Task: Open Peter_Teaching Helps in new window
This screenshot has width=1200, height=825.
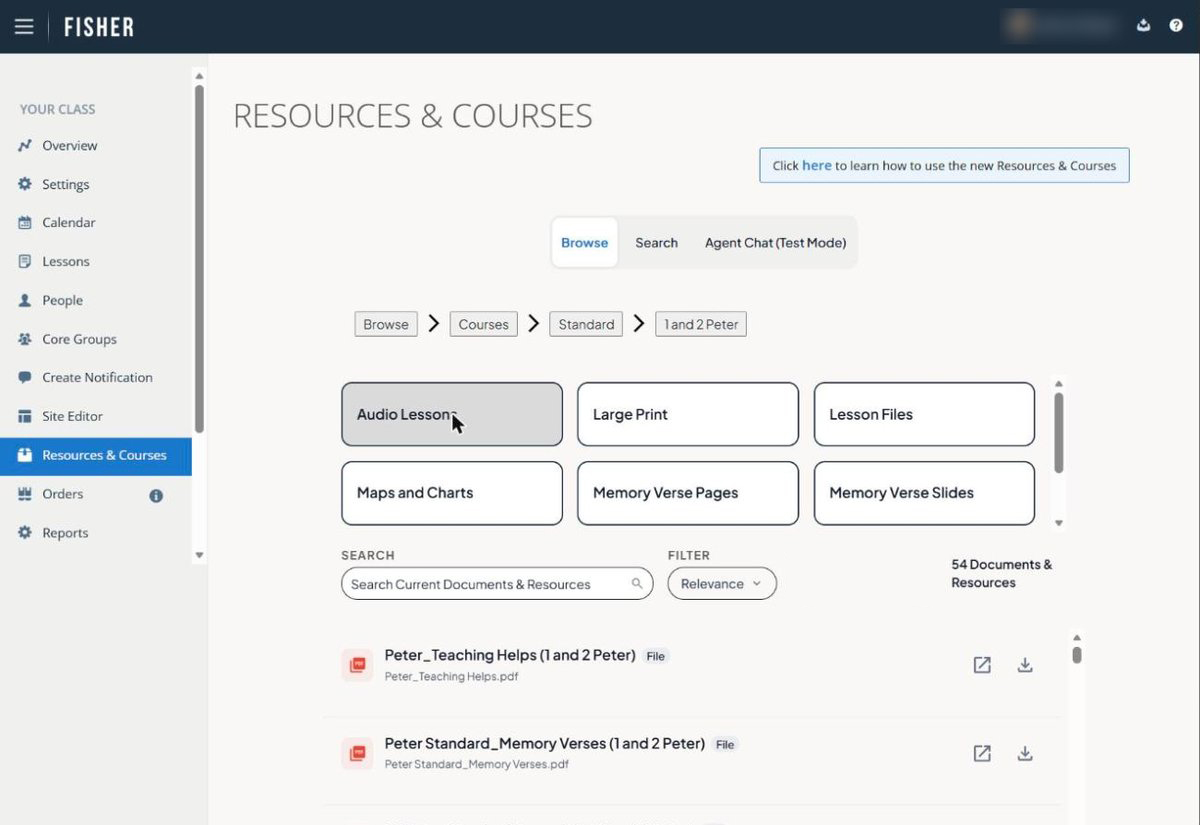Action: [982, 665]
